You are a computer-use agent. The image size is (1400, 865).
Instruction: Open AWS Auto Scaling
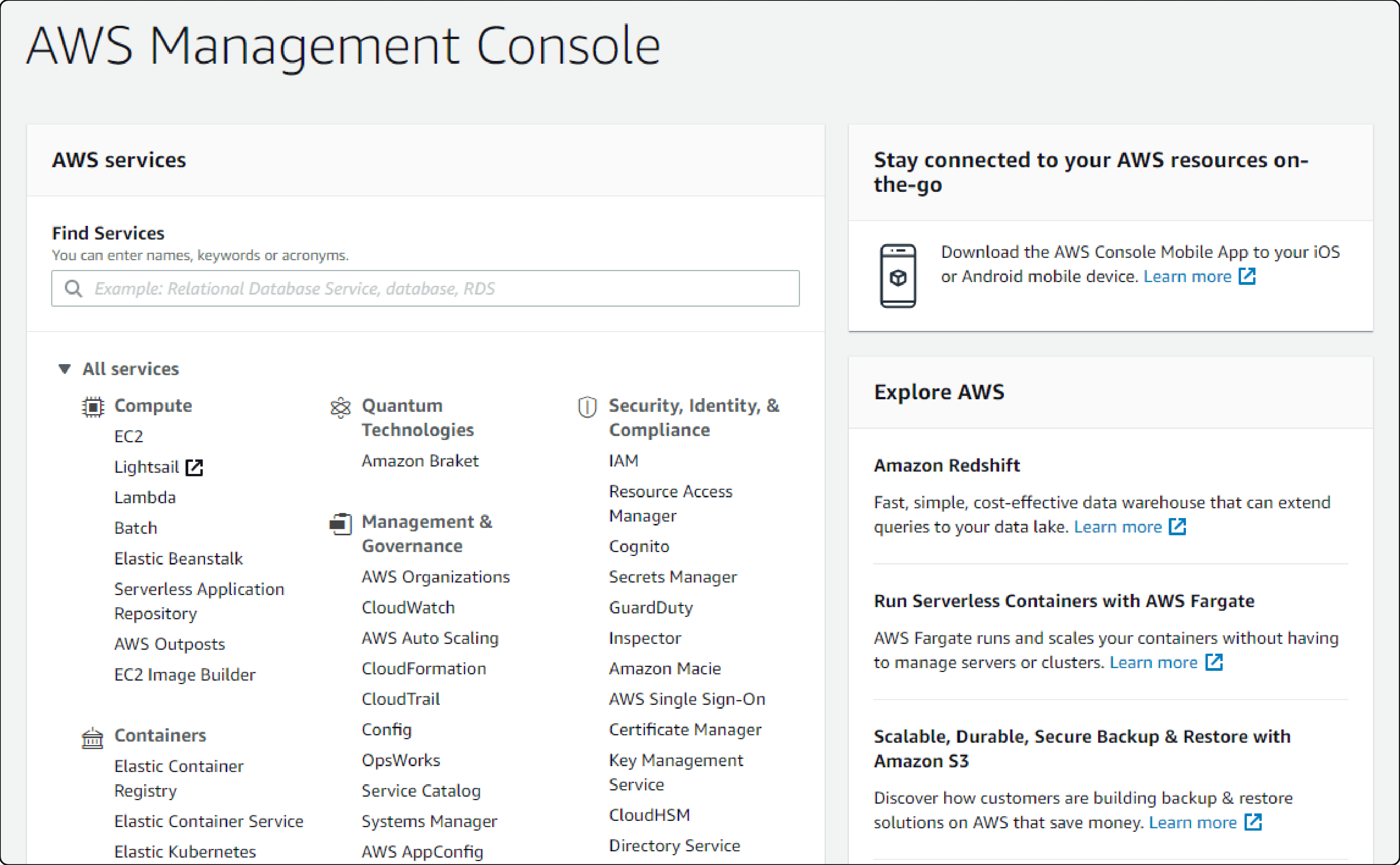click(430, 638)
